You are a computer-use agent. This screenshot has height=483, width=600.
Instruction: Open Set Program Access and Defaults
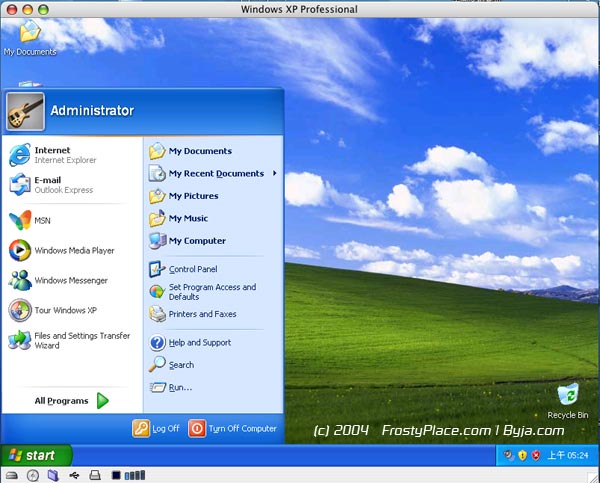coord(202,292)
